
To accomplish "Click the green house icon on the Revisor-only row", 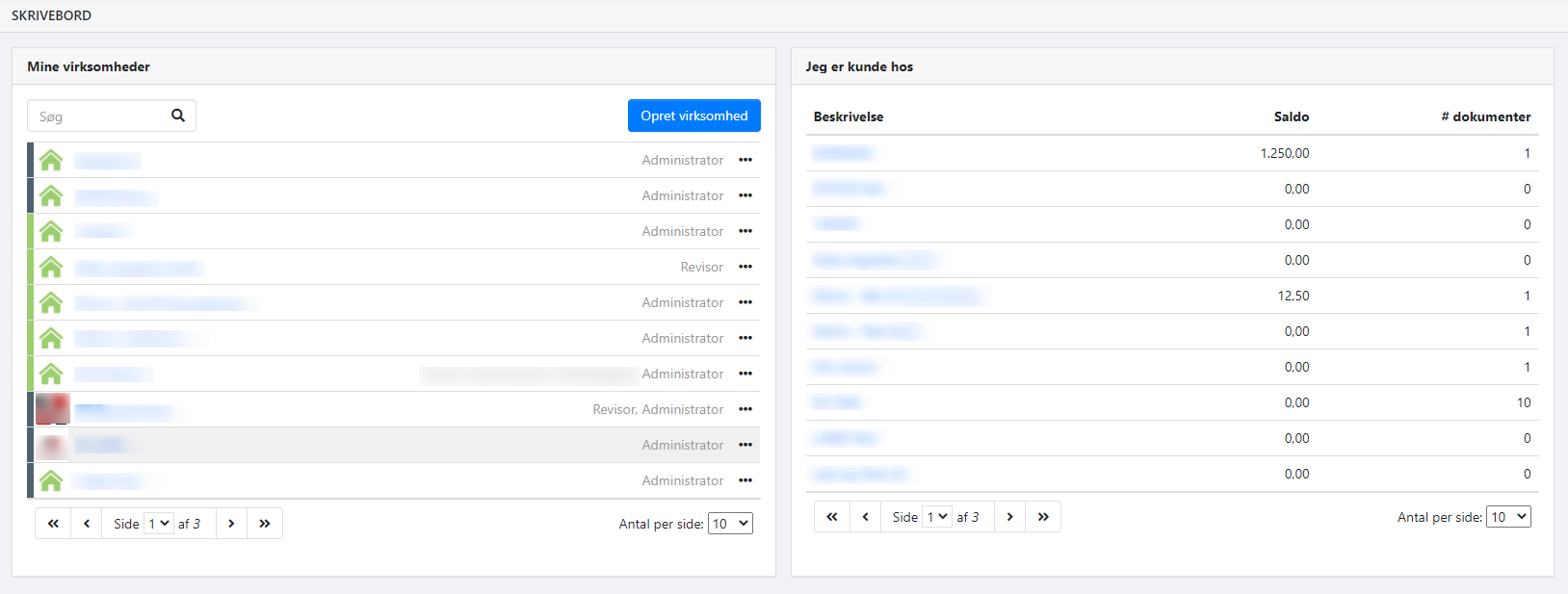I will coord(51,267).
